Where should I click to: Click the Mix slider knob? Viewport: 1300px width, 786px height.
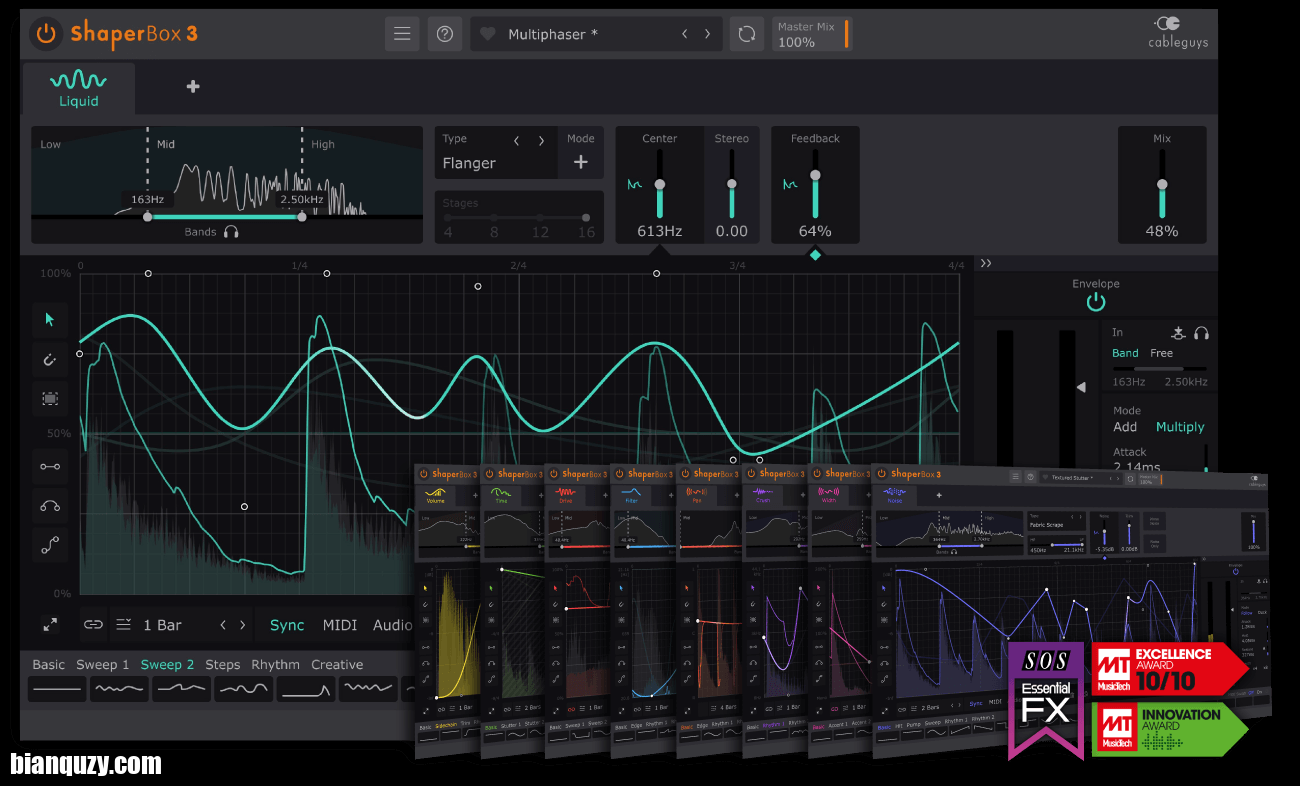(x=1162, y=185)
